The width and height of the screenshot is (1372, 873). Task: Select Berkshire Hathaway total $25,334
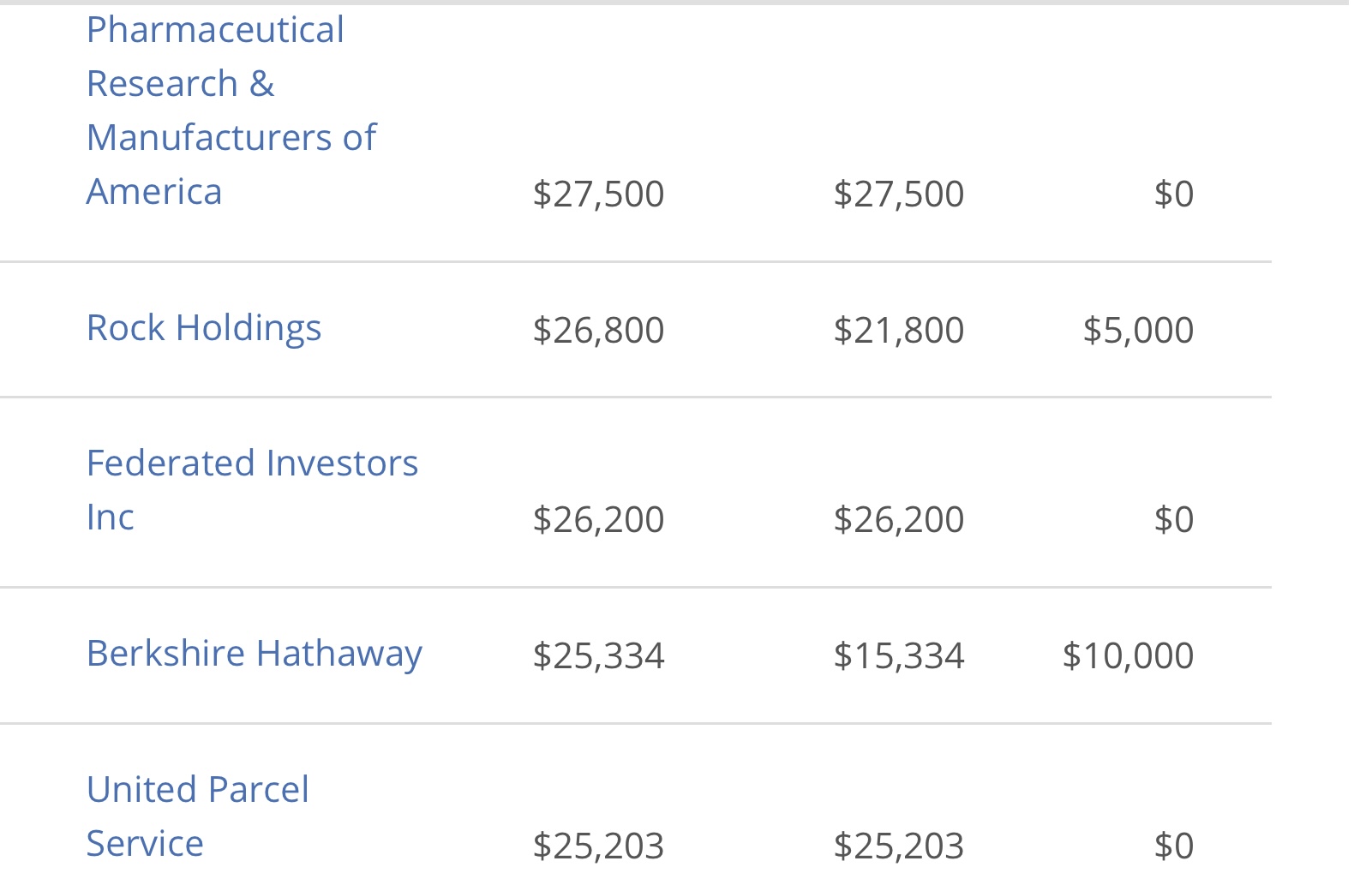(x=598, y=655)
